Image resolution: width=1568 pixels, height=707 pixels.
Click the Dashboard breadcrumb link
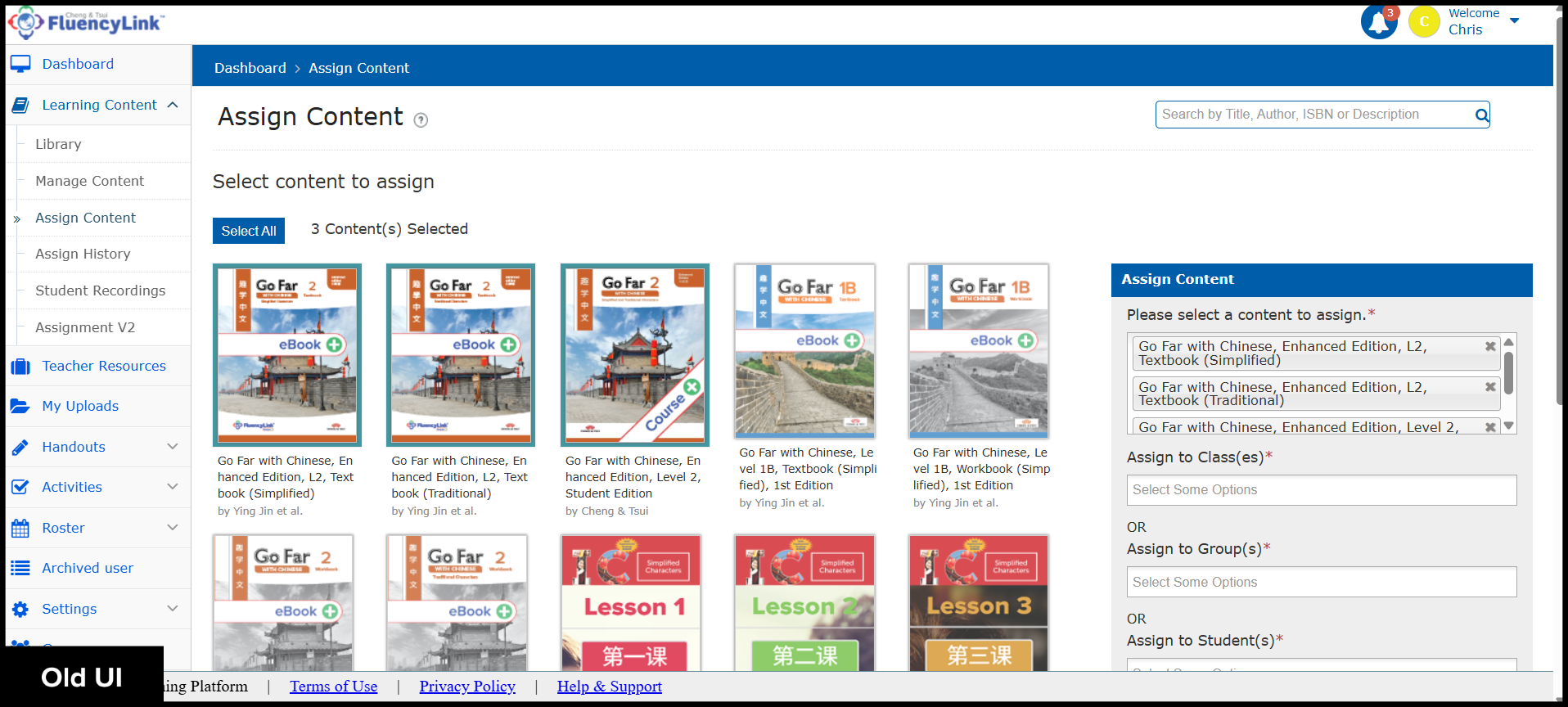[250, 68]
